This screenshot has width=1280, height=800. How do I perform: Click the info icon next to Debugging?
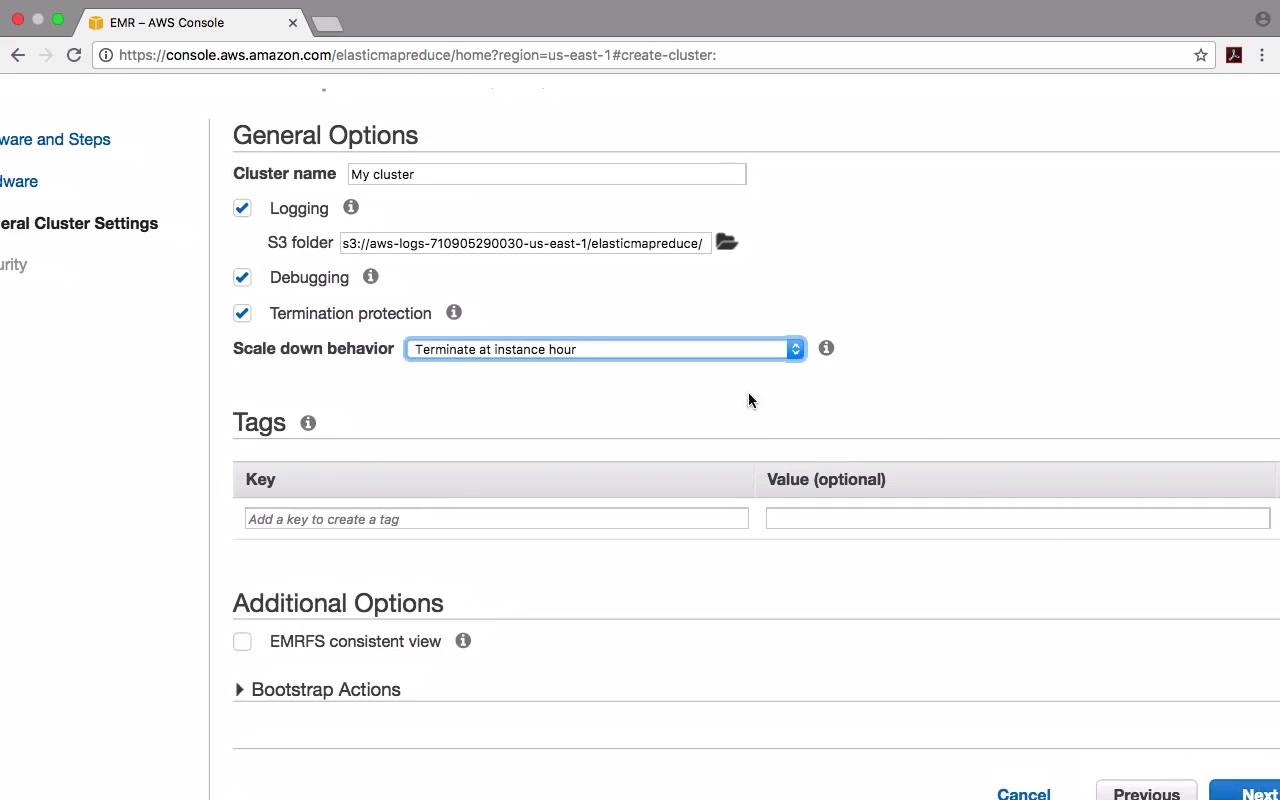(x=371, y=276)
